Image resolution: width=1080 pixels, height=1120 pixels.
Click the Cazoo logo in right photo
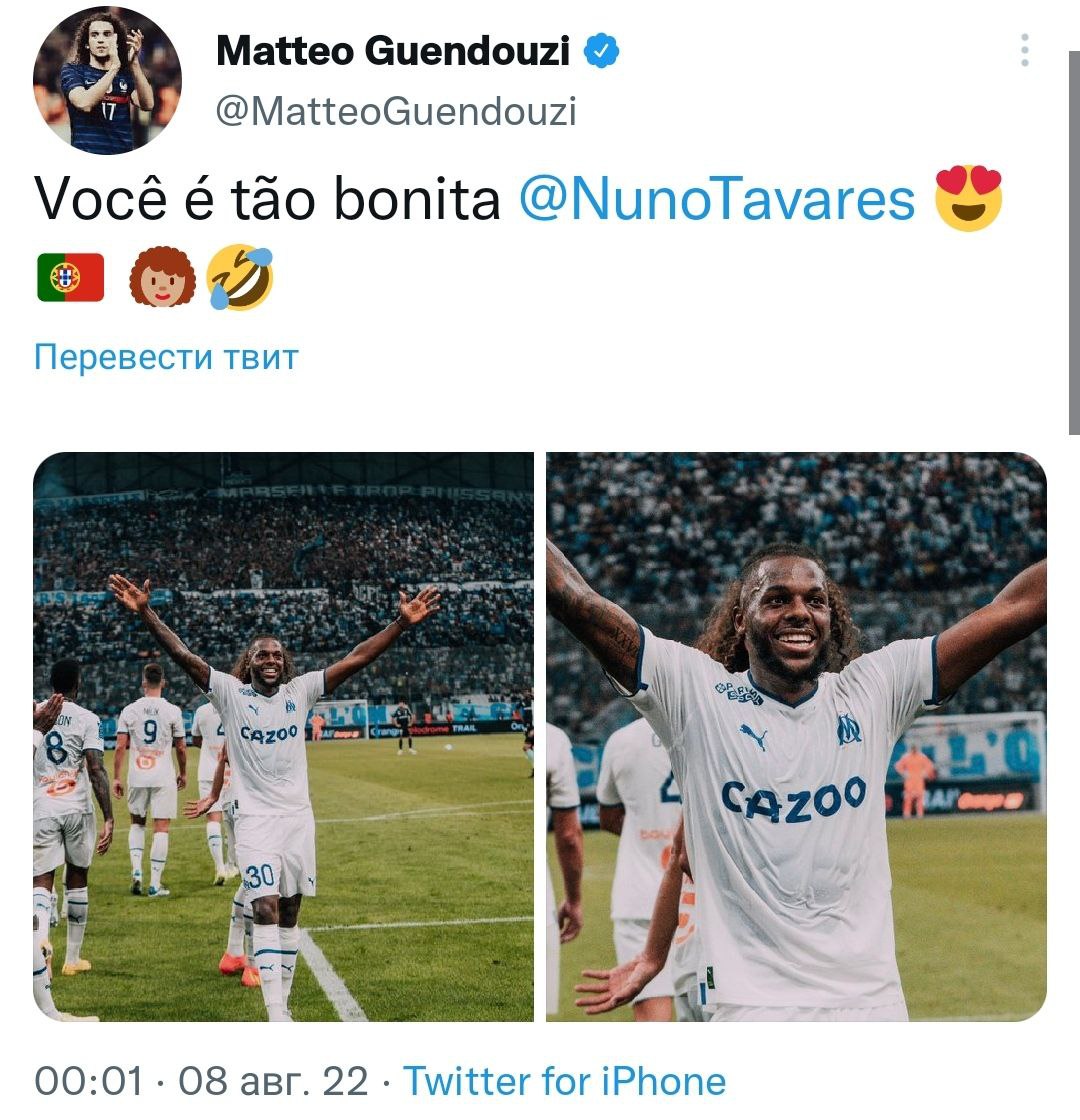pyautogui.click(x=794, y=799)
